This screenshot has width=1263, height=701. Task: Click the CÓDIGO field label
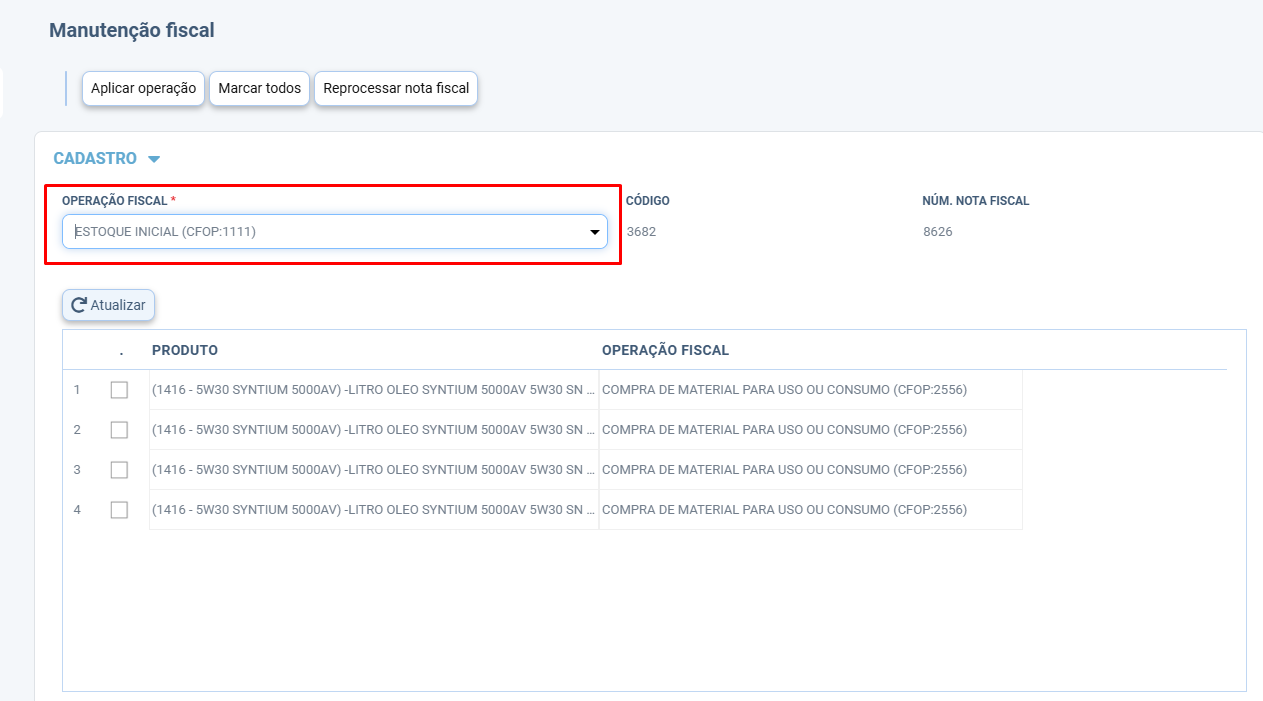click(x=648, y=201)
